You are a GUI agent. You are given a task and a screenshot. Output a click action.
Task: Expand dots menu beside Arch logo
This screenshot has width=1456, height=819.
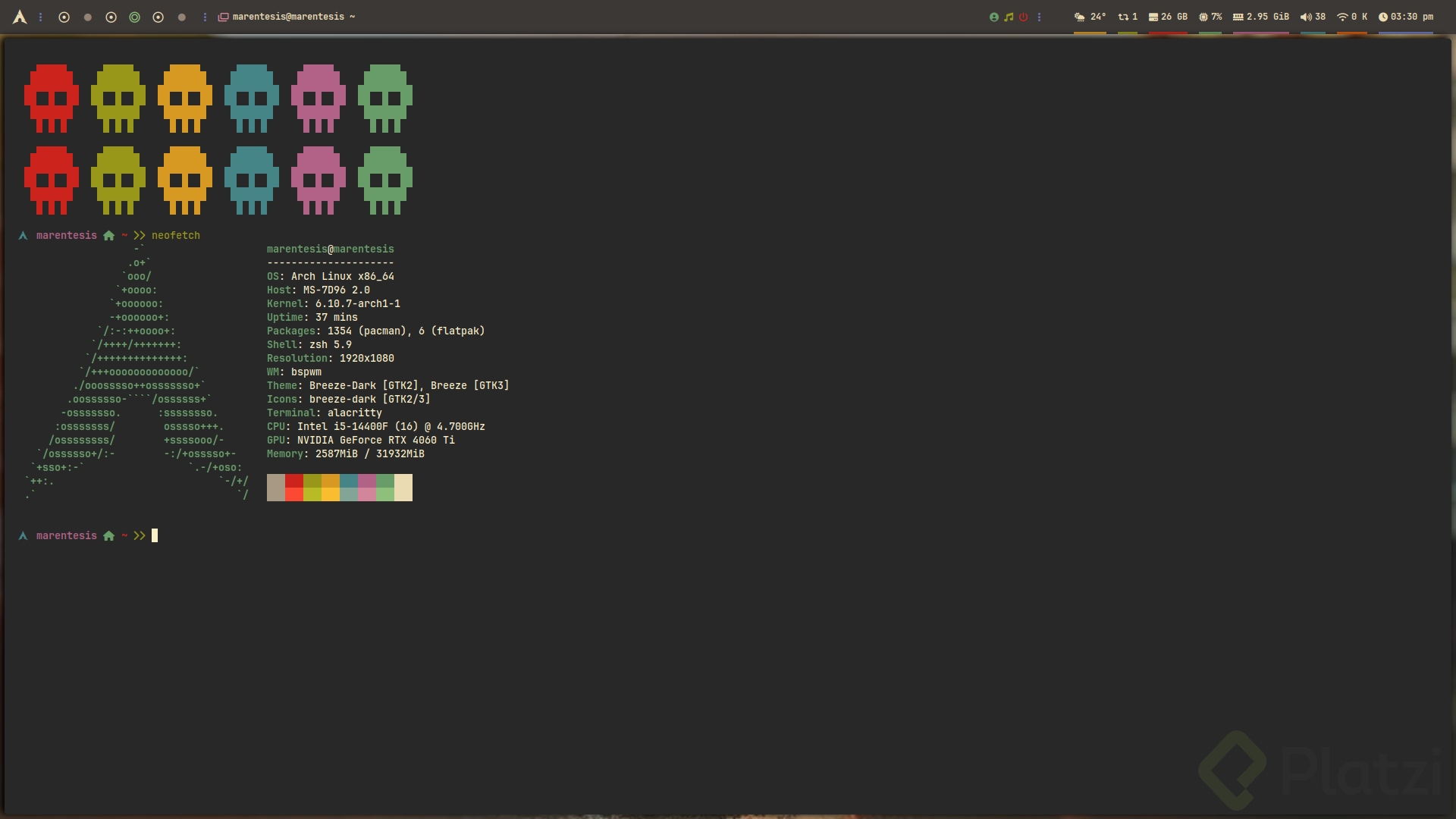point(41,17)
